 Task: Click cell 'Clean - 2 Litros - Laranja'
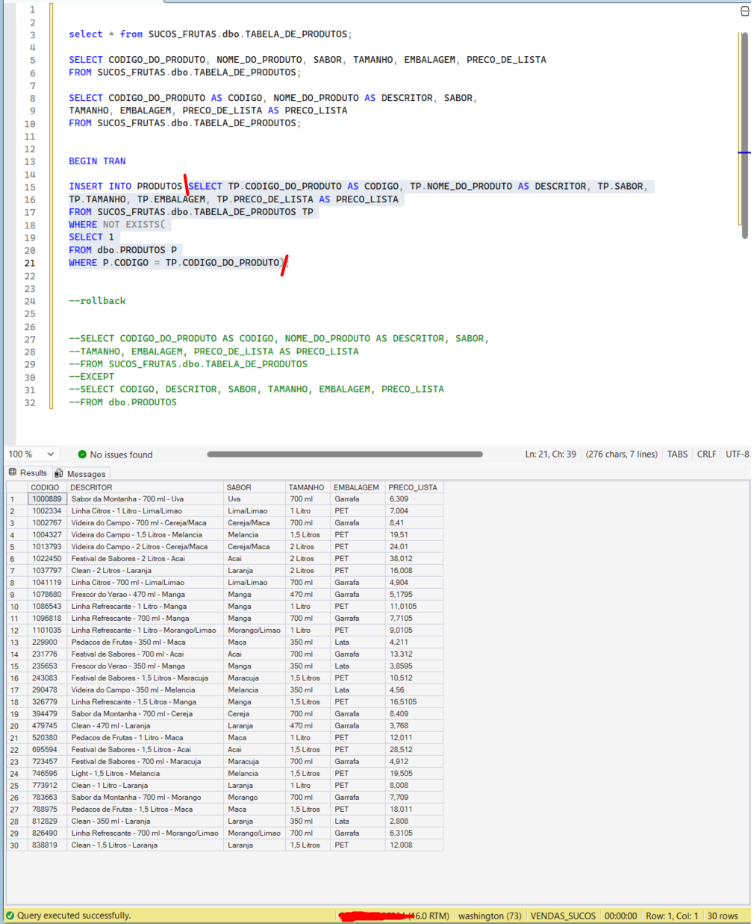coord(145,570)
